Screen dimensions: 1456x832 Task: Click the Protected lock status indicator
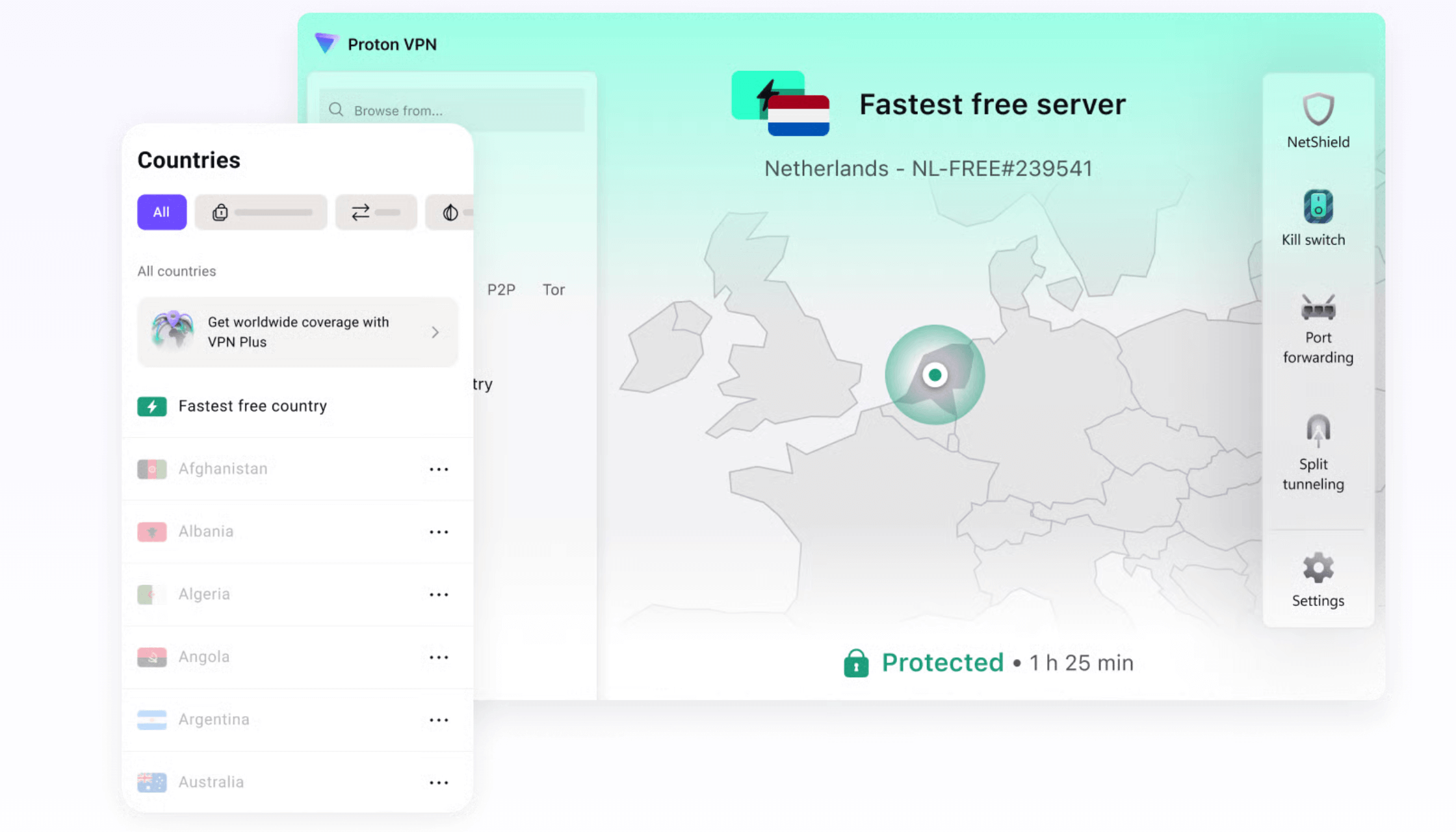[x=857, y=662]
